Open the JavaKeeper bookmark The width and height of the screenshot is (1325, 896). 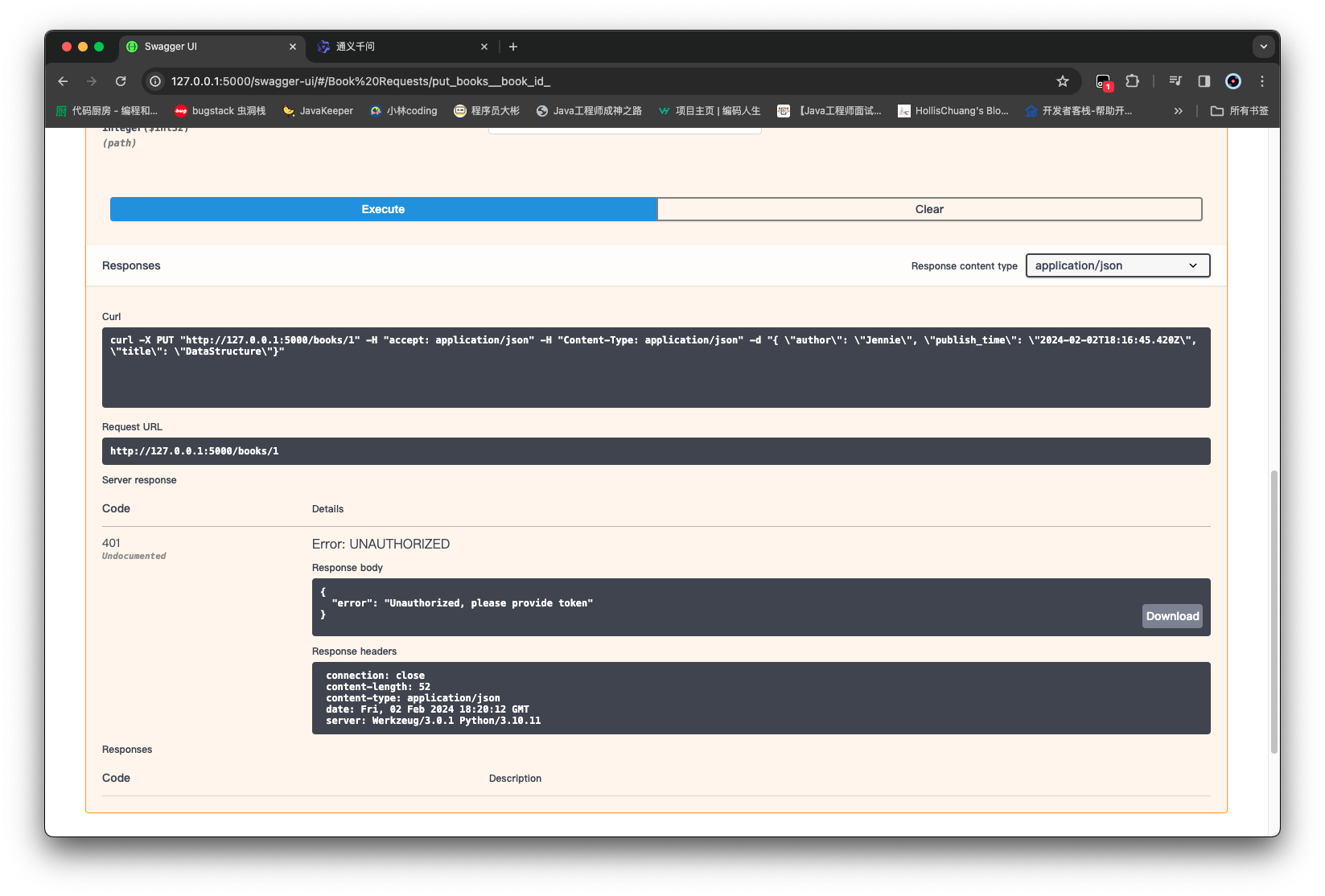point(318,111)
